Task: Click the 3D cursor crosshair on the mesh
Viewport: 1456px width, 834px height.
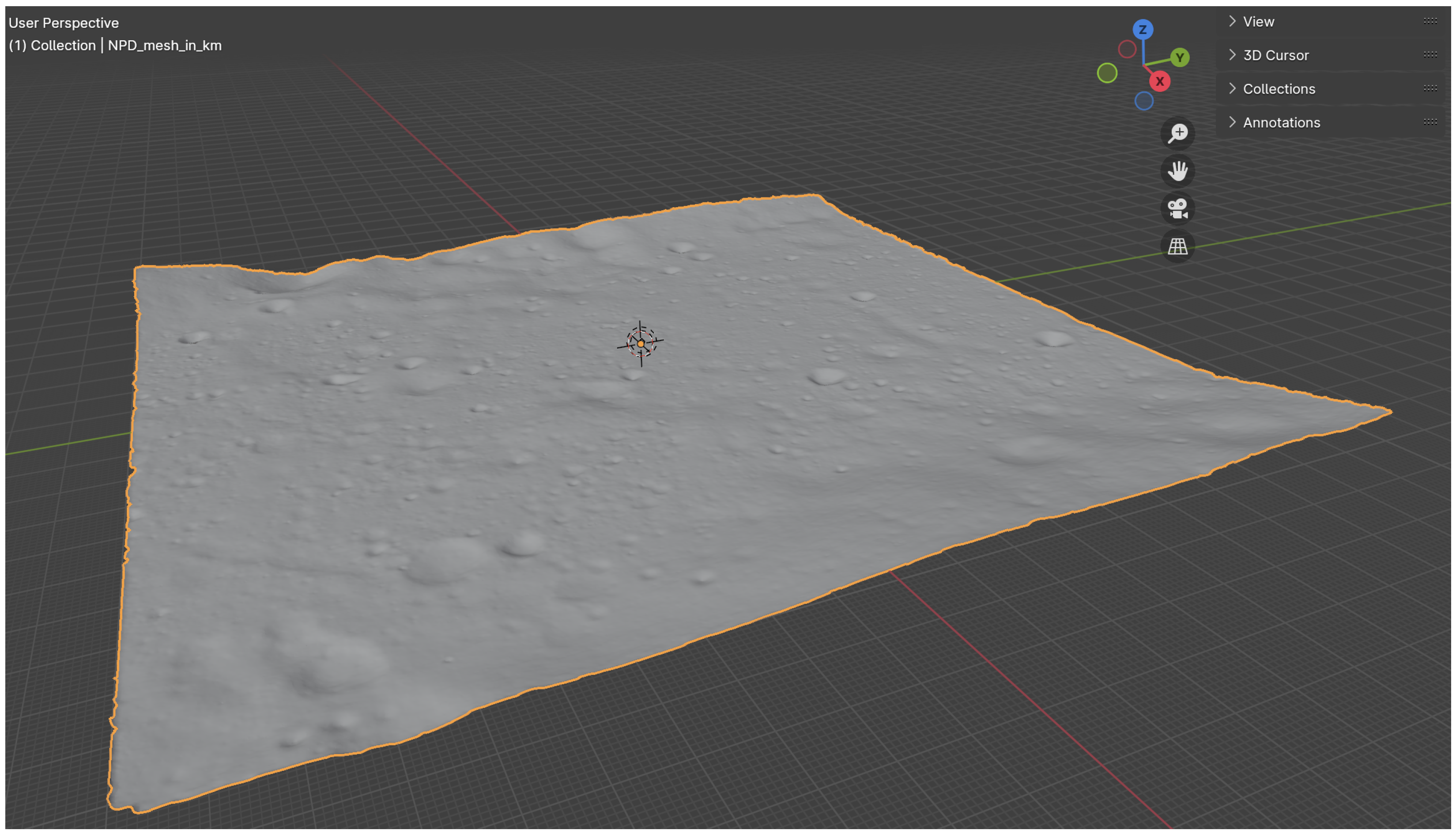Action: pos(641,344)
